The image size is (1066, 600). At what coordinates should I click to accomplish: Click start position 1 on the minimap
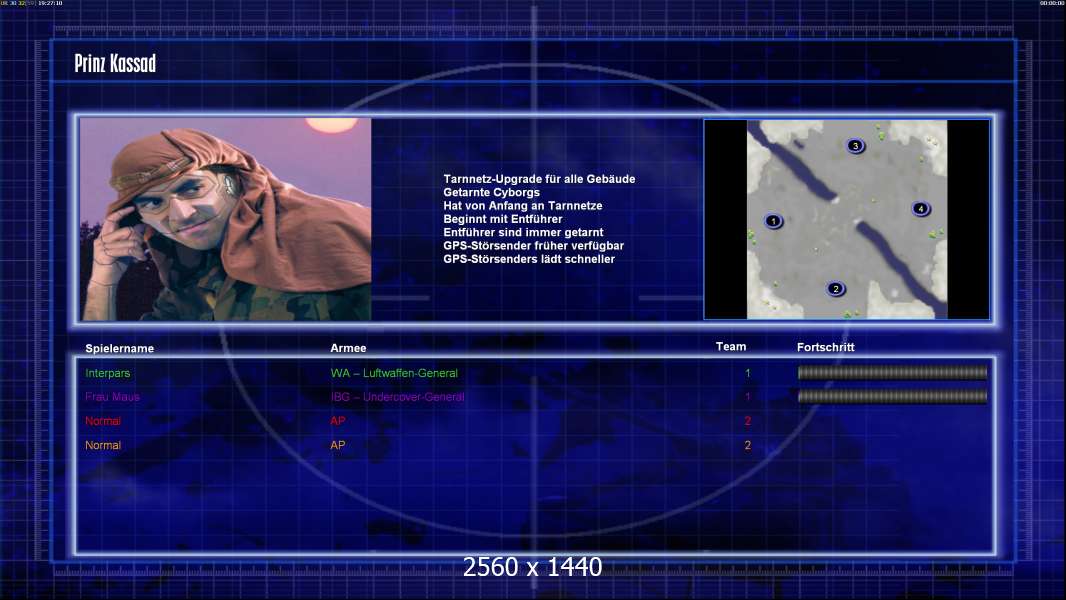coord(773,221)
